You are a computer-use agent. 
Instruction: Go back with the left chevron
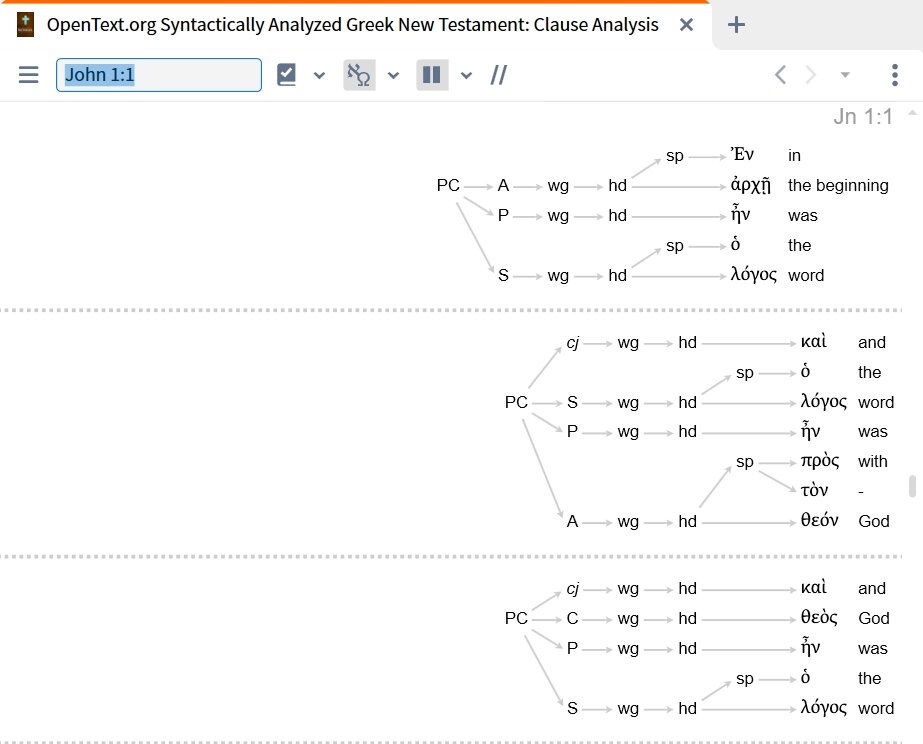tap(781, 75)
